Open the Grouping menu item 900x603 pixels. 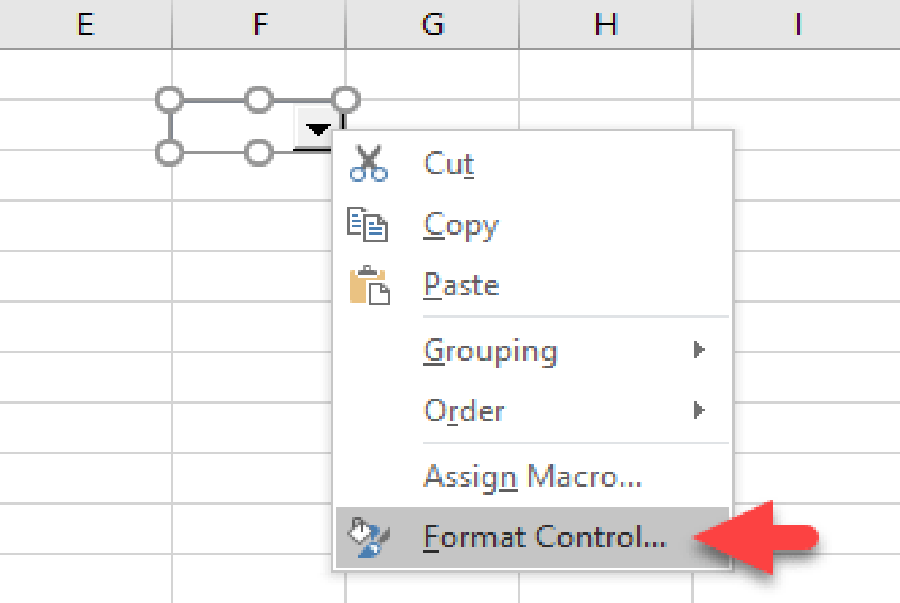(532, 350)
